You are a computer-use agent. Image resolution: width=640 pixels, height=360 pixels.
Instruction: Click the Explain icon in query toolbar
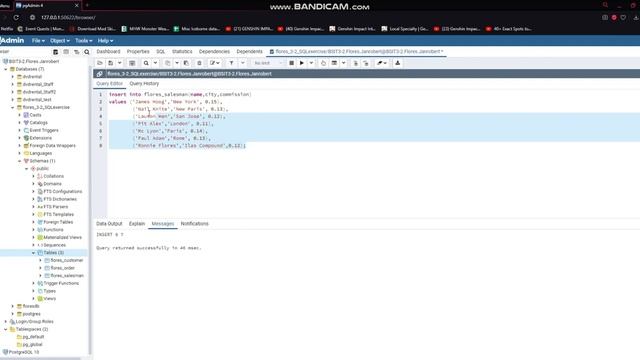tap(323, 63)
